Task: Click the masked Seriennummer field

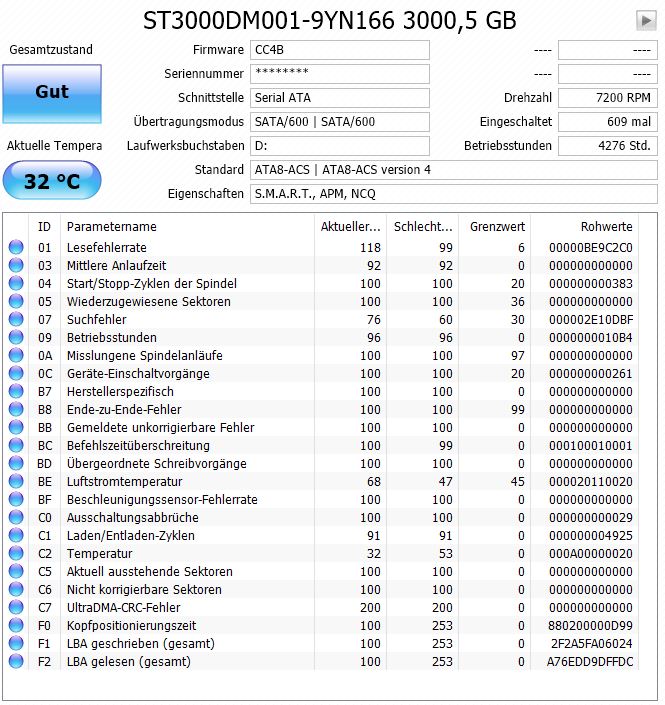Action: [340, 74]
